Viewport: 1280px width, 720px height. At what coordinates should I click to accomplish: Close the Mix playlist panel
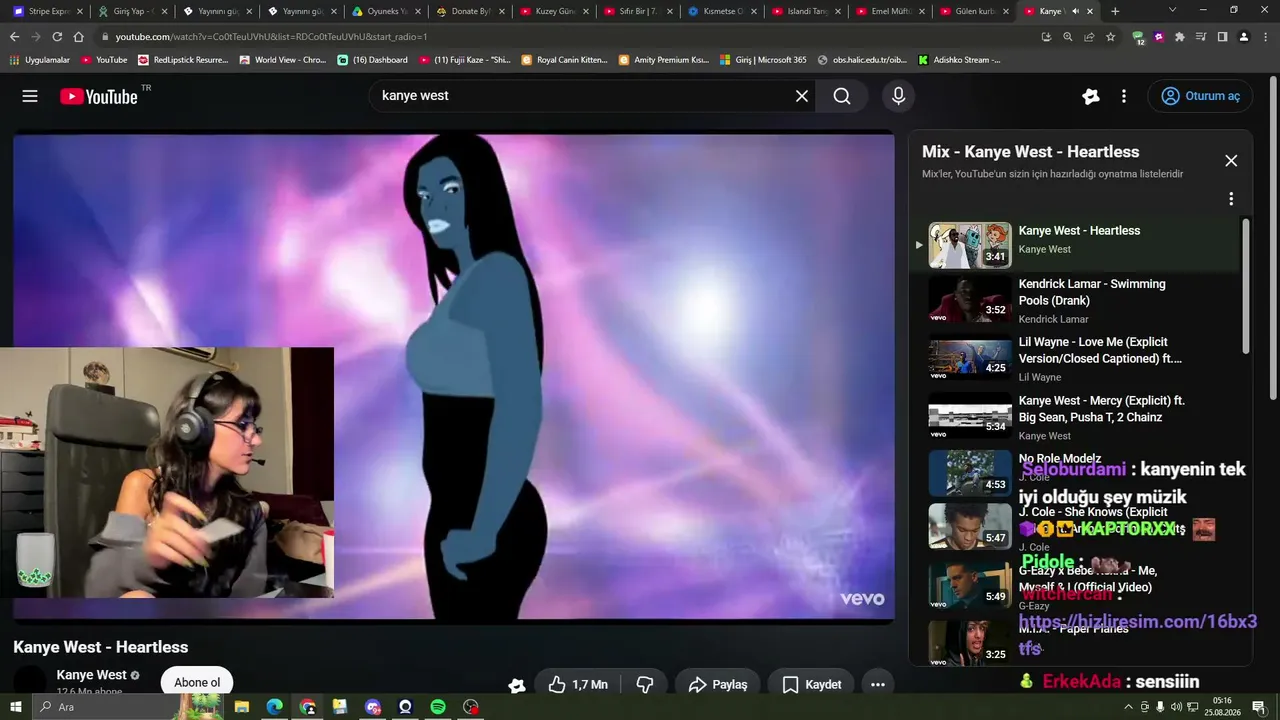coord(1231,161)
